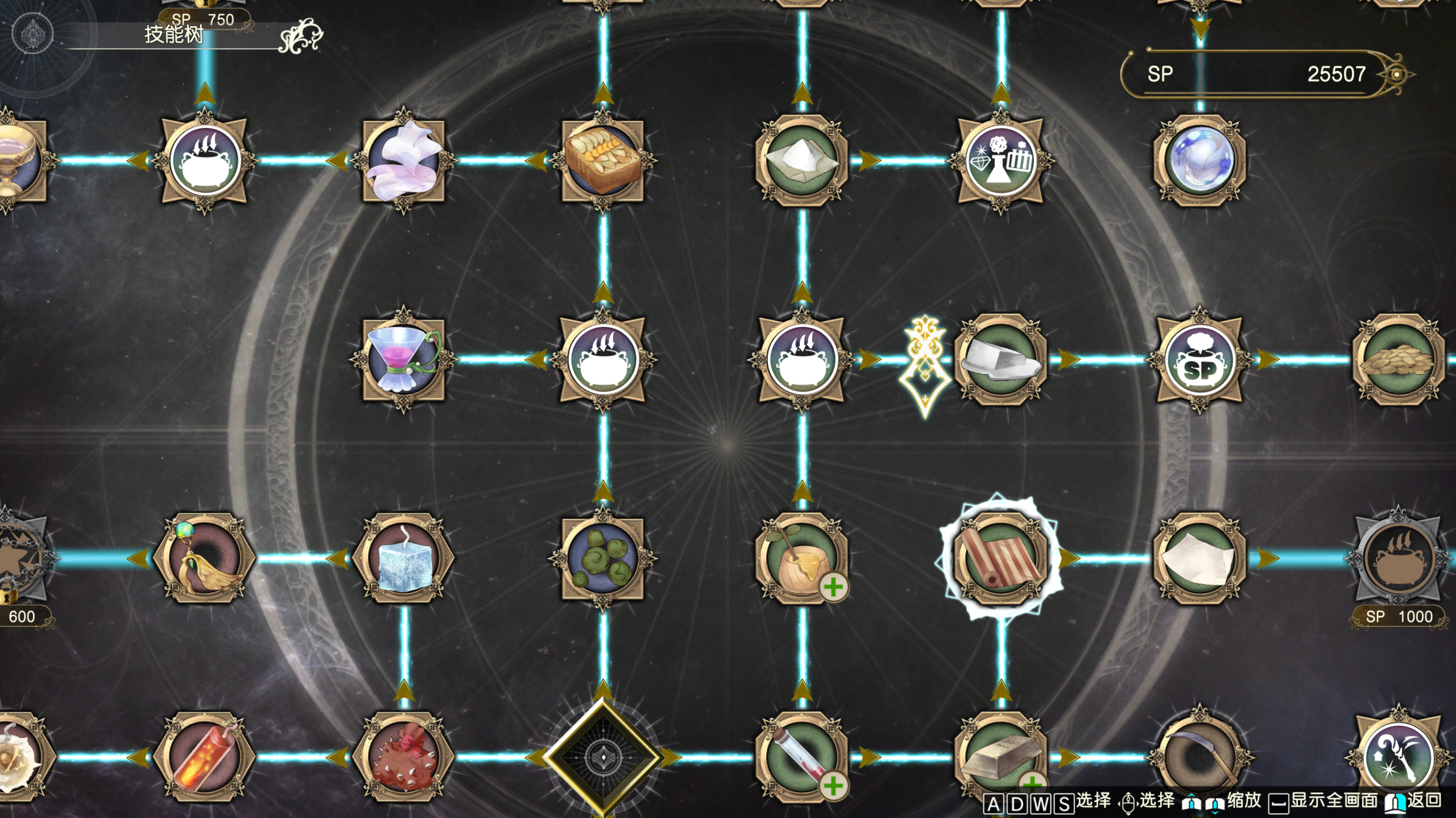The height and width of the screenshot is (818, 1456).
Task: Select the red fire stick node
Action: [204, 757]
